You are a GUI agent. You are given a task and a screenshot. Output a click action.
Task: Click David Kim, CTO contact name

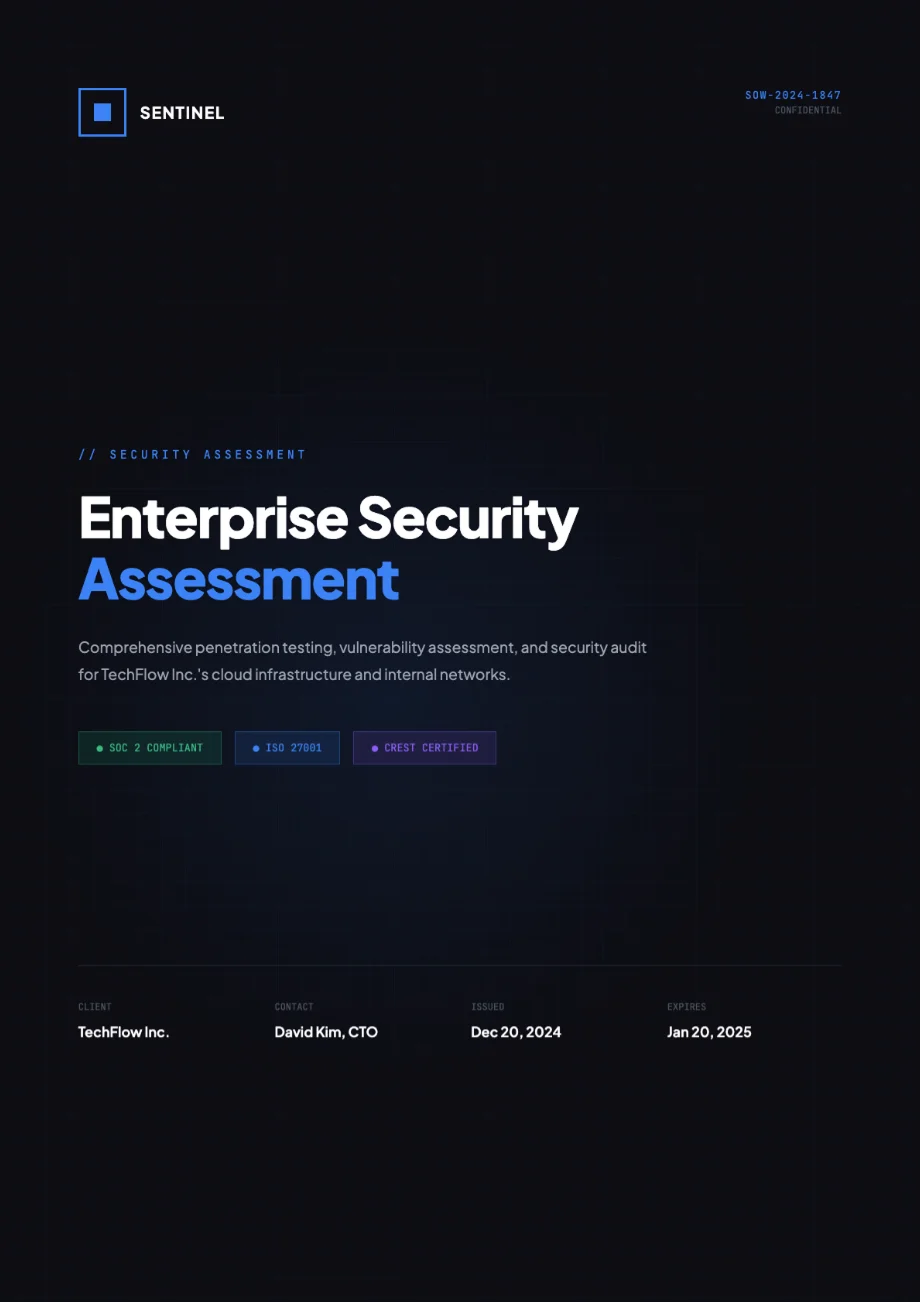(x=326, y=1032)
